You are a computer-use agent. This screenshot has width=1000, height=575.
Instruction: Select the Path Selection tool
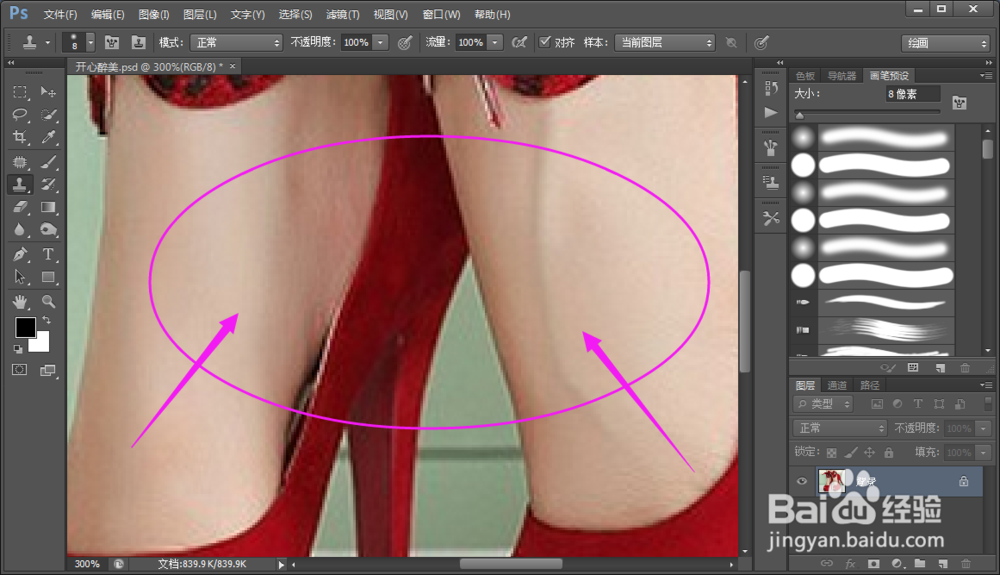point(20,277)
